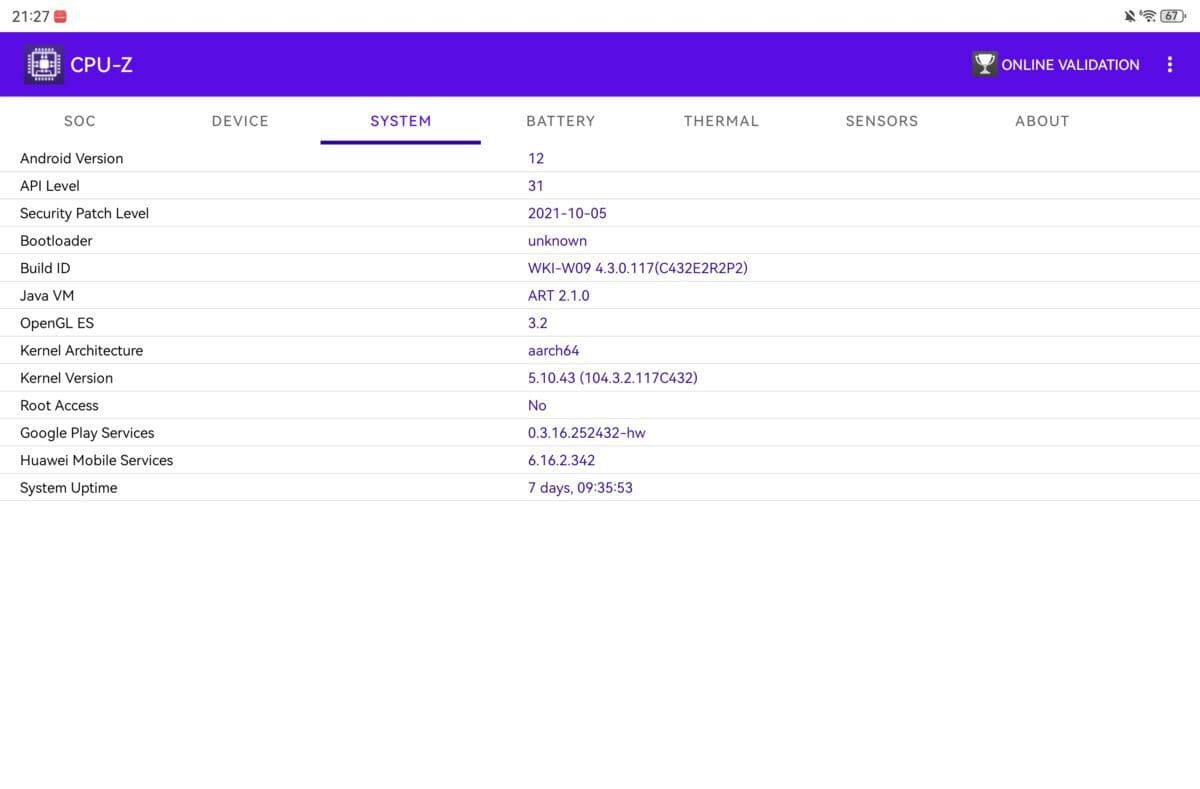The height and width of the screenshot is (789, 1200).
Task: Switch to the SOC tab
Action: coord(80,121)
